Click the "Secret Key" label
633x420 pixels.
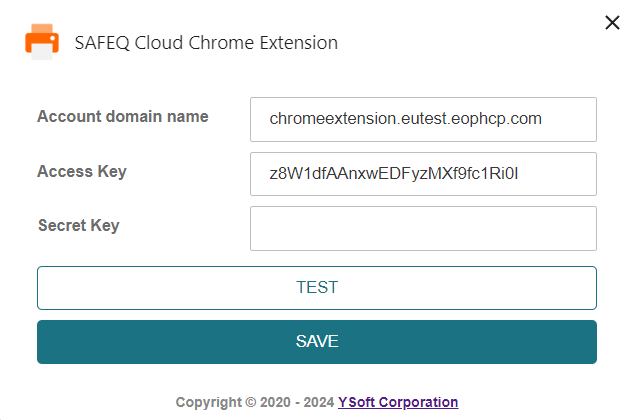78,225
